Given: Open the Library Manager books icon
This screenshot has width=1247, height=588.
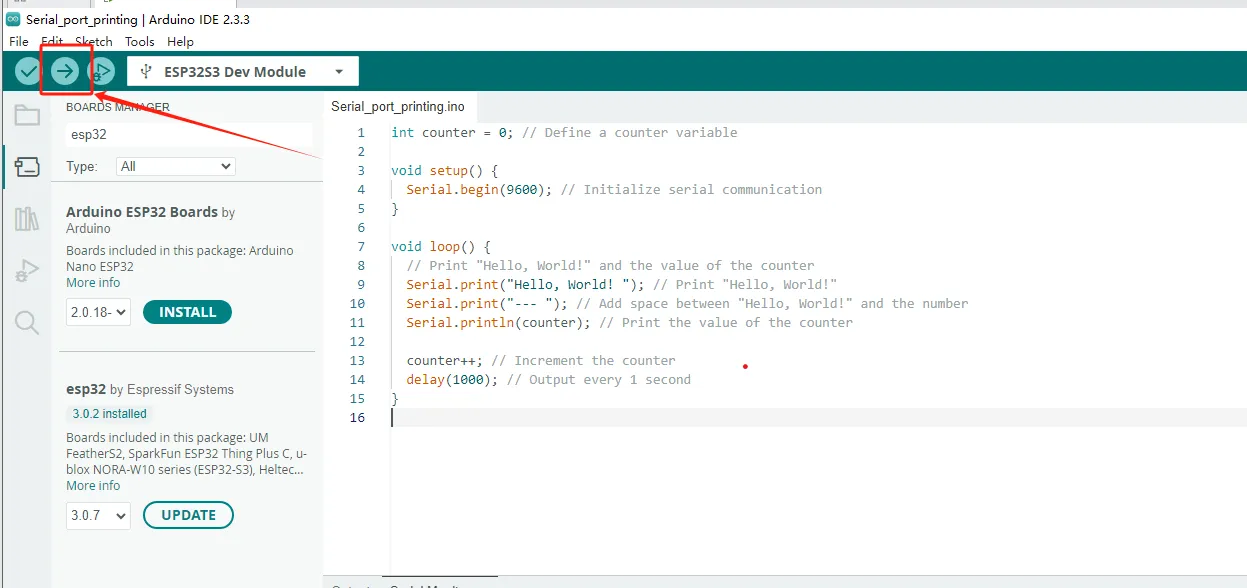Looking at the screenshot, I should [x=27, y=219].
